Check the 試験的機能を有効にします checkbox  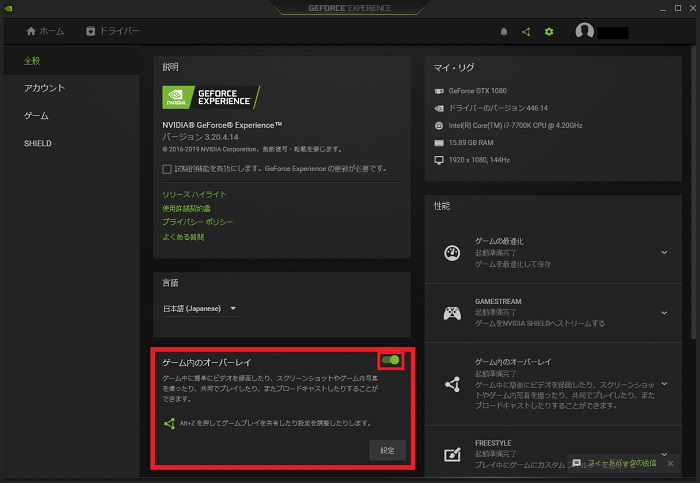point(167,169)
